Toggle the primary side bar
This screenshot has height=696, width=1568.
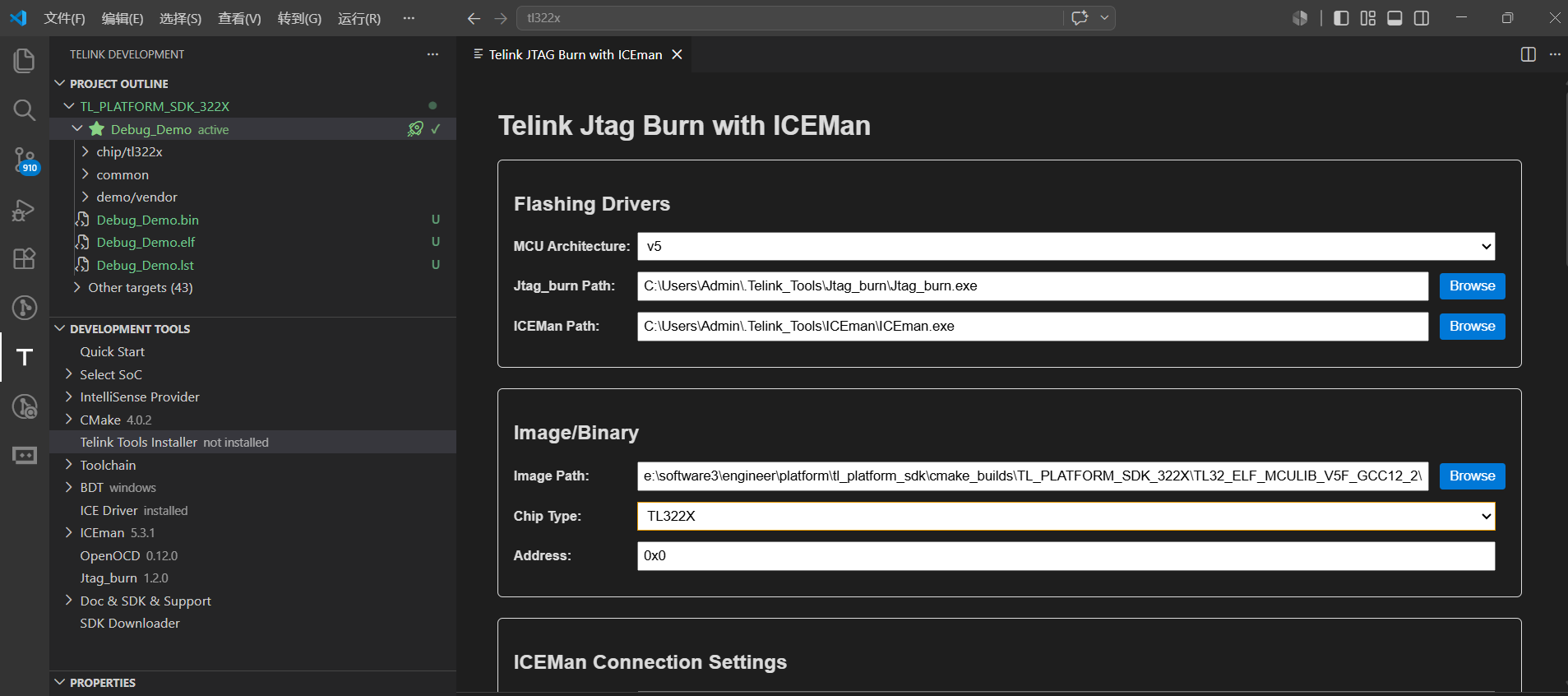coord(1341,18)
